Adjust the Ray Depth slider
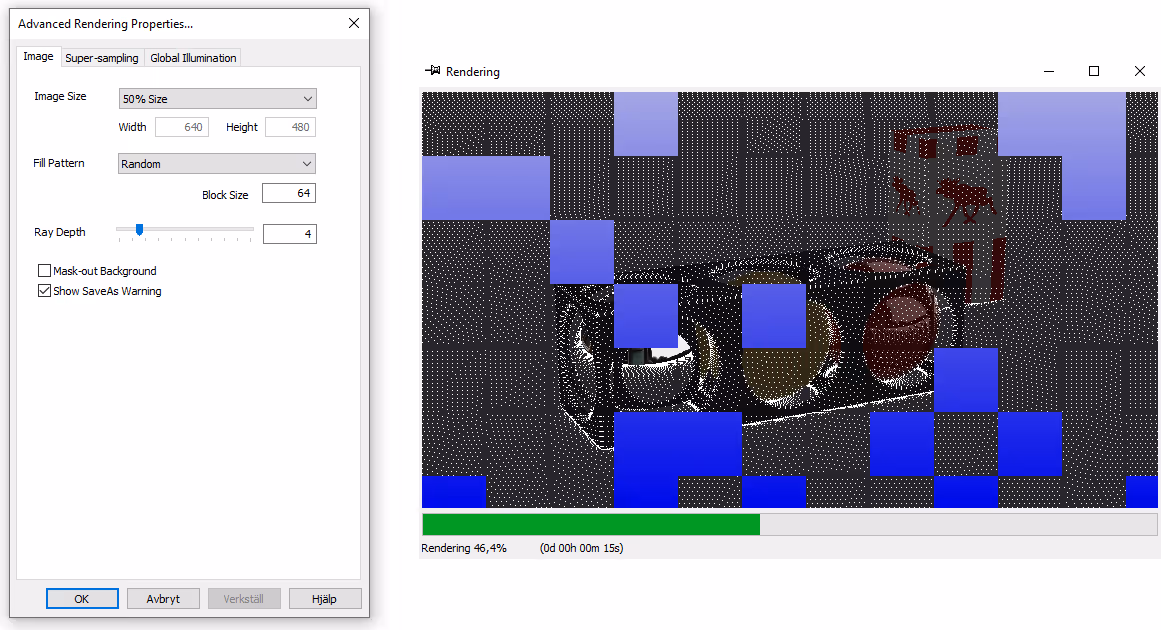This screenshot has width=1161, height=630. (139, 230)
